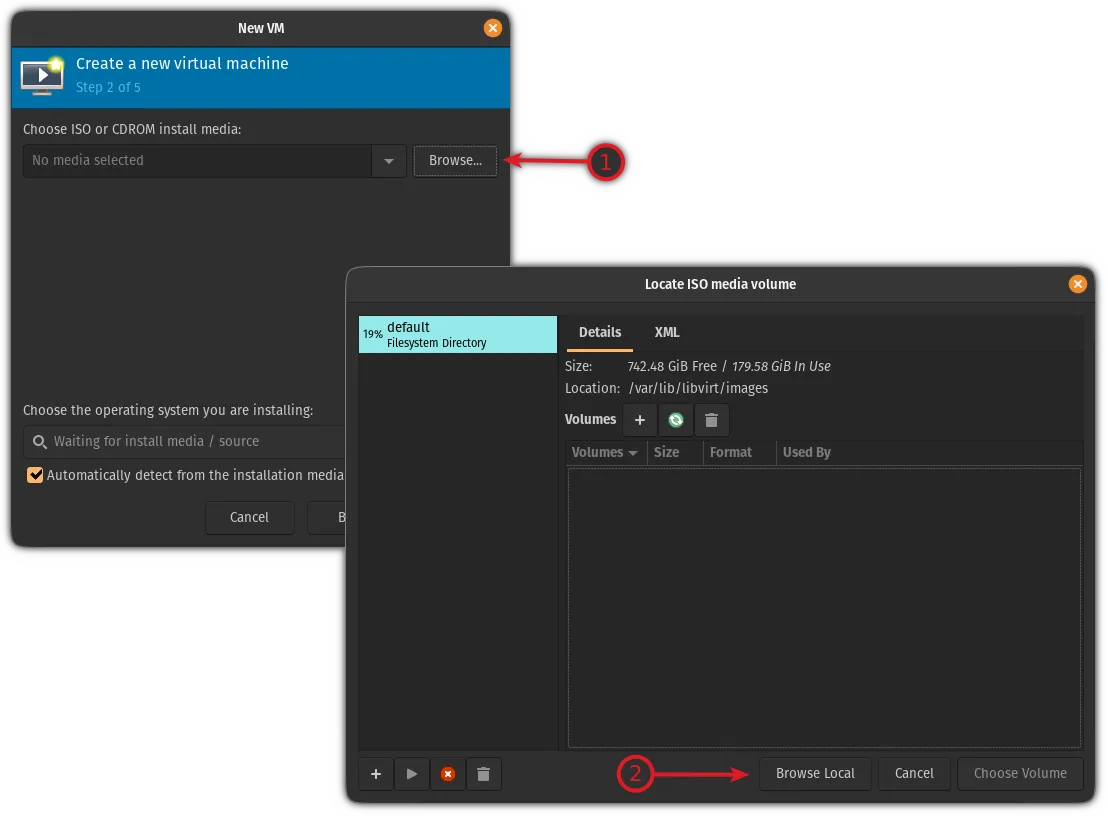The width and height of the screenshot is (1108, 816).
Task: Add a new storage pool
Action: (376, 774)
